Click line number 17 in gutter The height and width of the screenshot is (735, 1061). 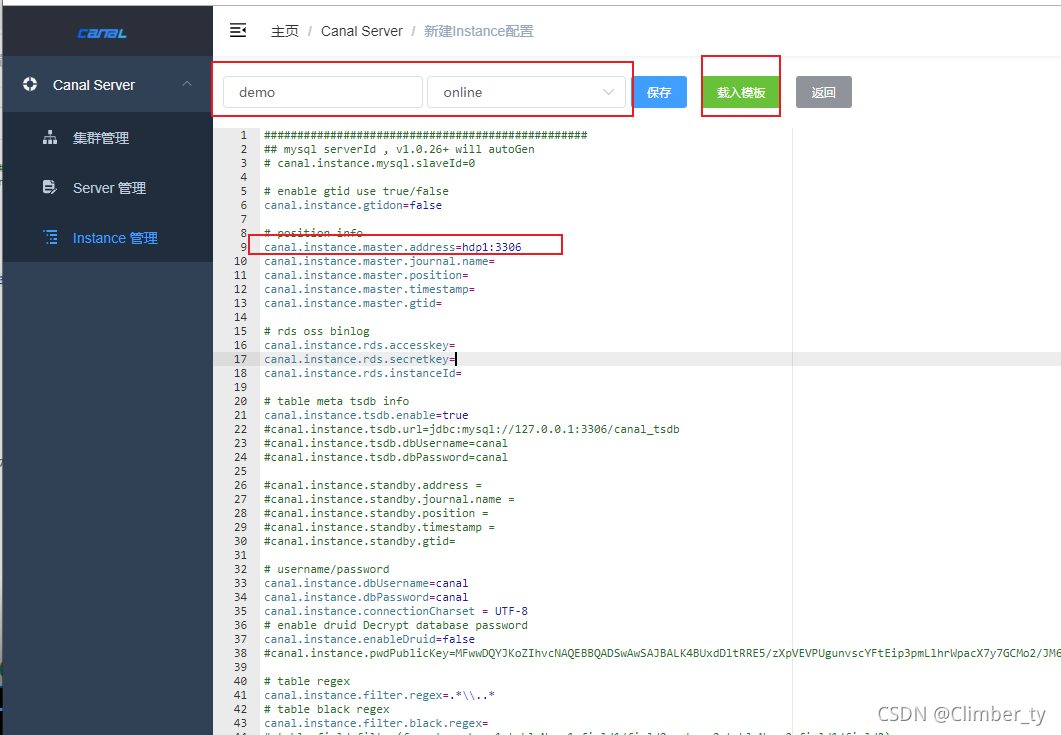tap(240, 359)
